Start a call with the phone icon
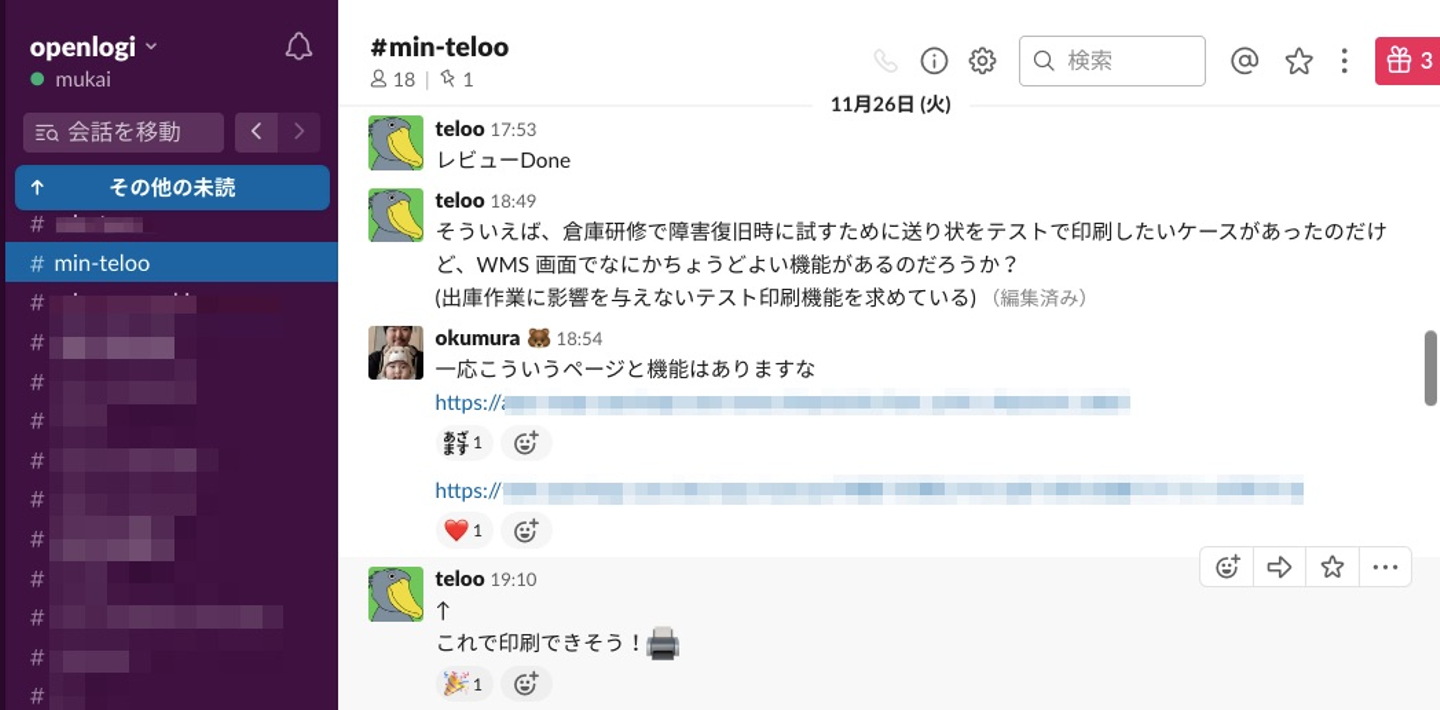The width and height of the screenshot is (1440, 710). [x=885, y=61]
